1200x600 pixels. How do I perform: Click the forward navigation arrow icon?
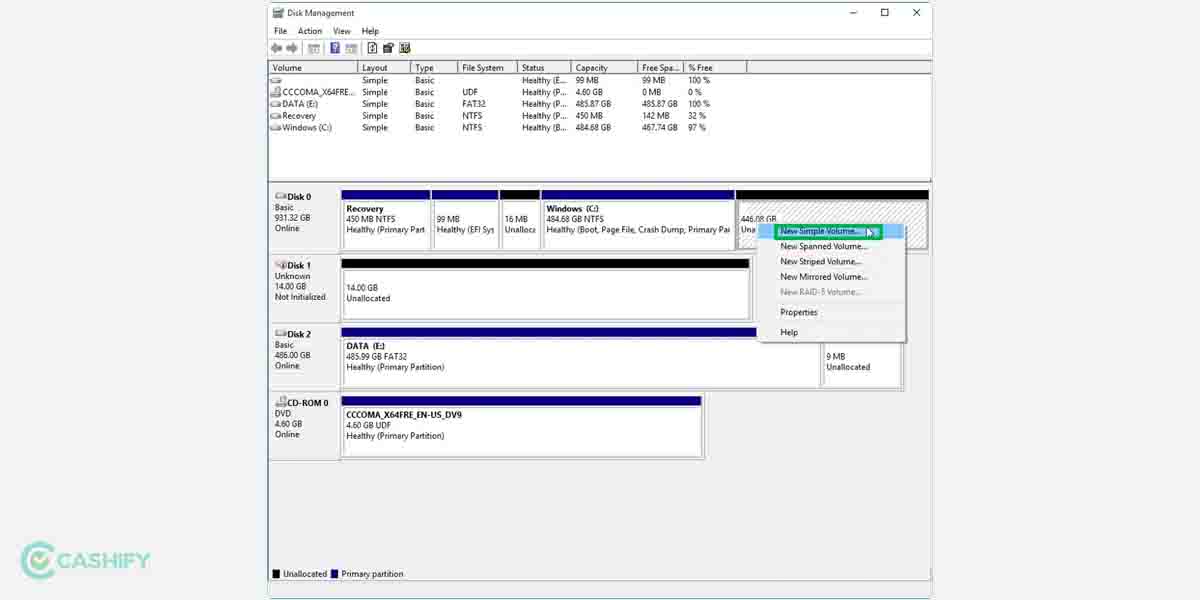pyautogui.click(x=290, y=48)
